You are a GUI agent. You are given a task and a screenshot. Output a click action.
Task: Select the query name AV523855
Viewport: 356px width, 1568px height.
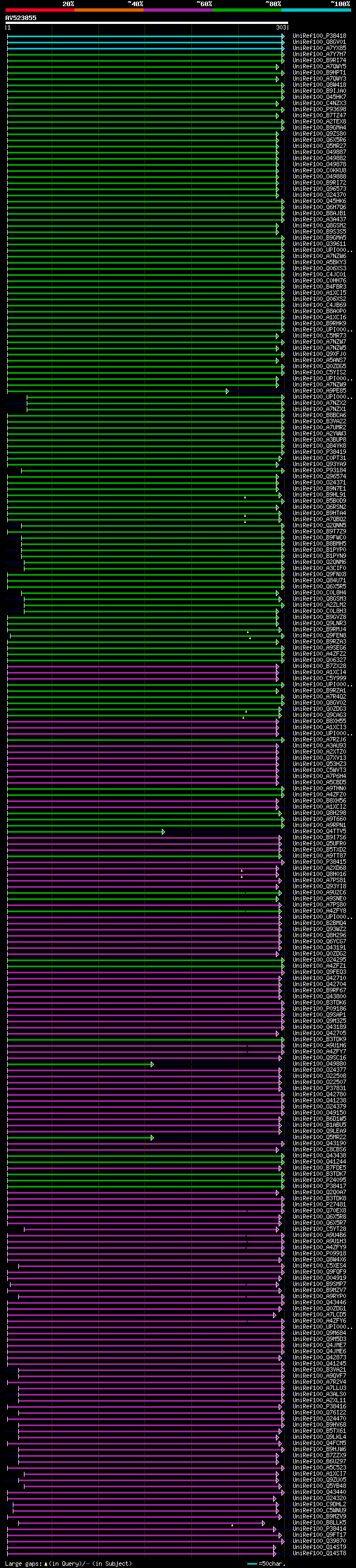[21, 18]
